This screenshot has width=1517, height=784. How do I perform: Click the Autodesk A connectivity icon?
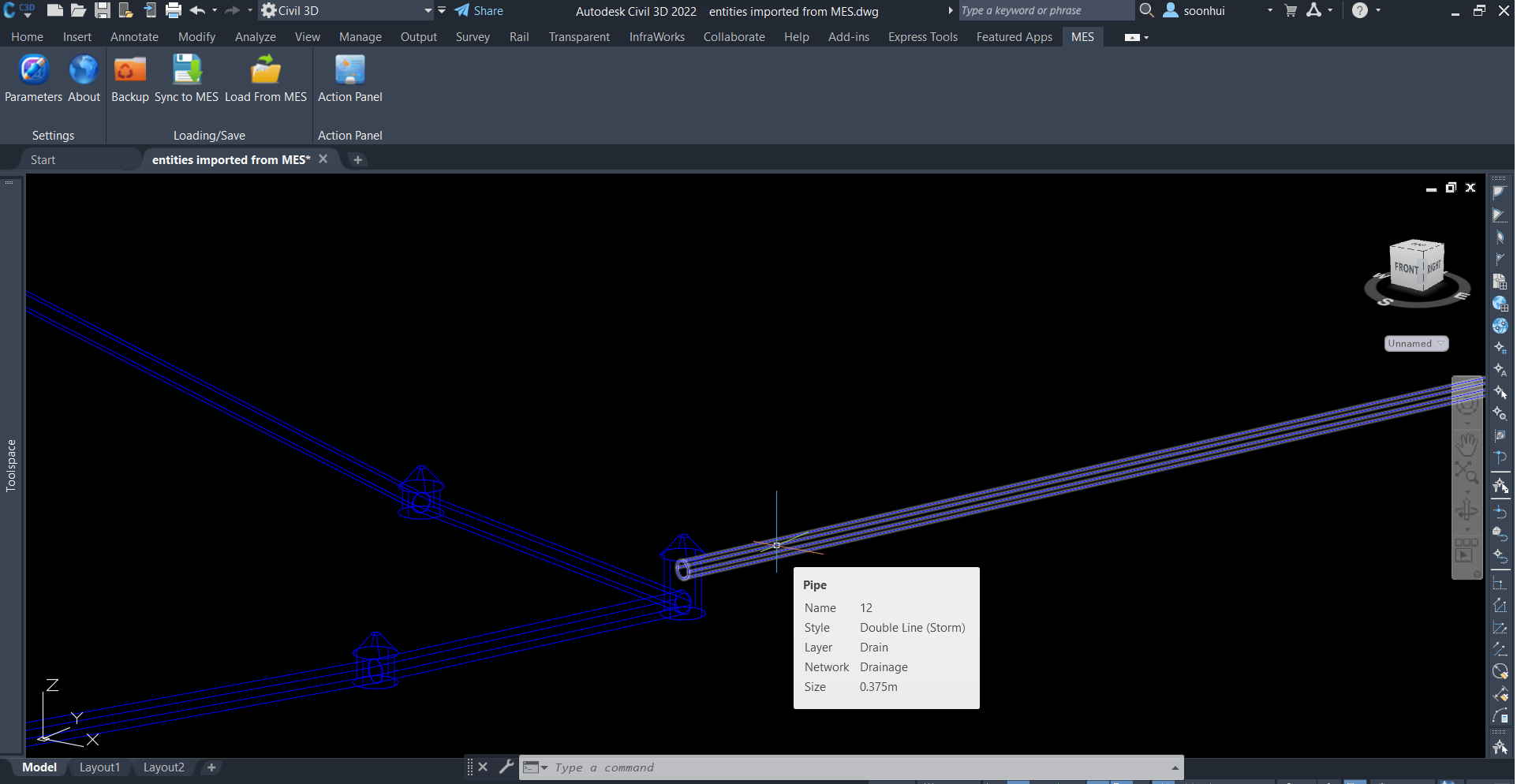(1314, 10)
